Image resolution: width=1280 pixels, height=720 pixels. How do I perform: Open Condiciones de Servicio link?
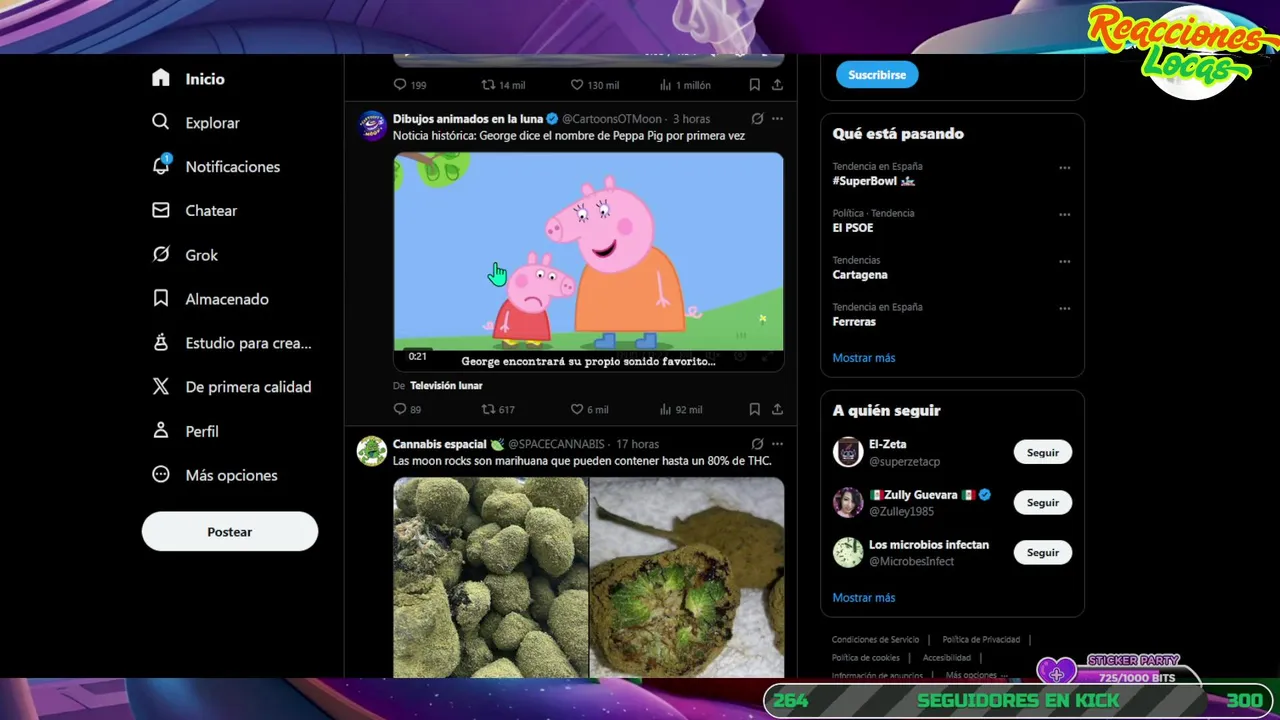tap(875, 640)
